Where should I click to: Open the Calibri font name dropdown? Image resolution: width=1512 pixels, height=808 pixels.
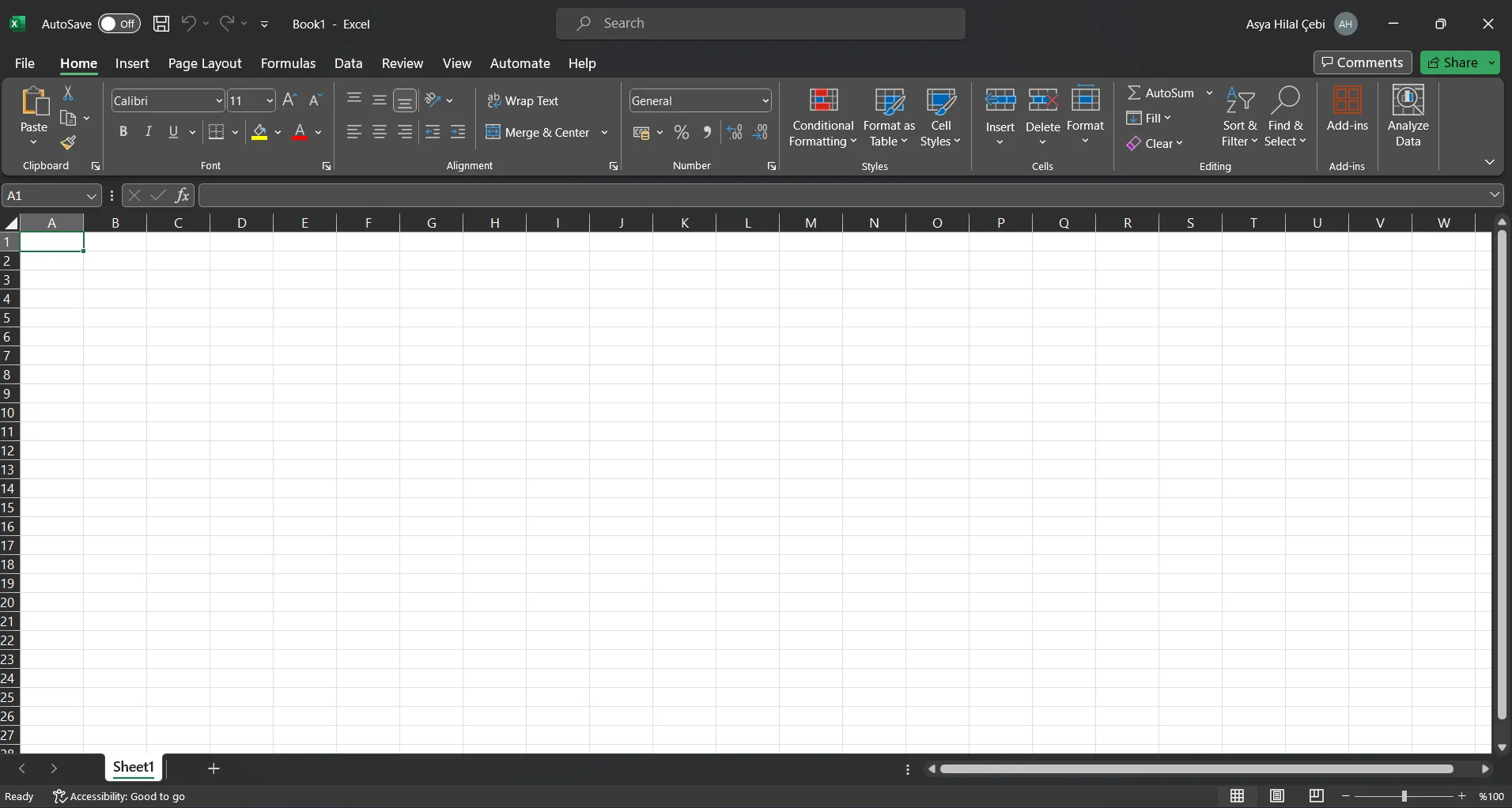click(x=219, y=101)
